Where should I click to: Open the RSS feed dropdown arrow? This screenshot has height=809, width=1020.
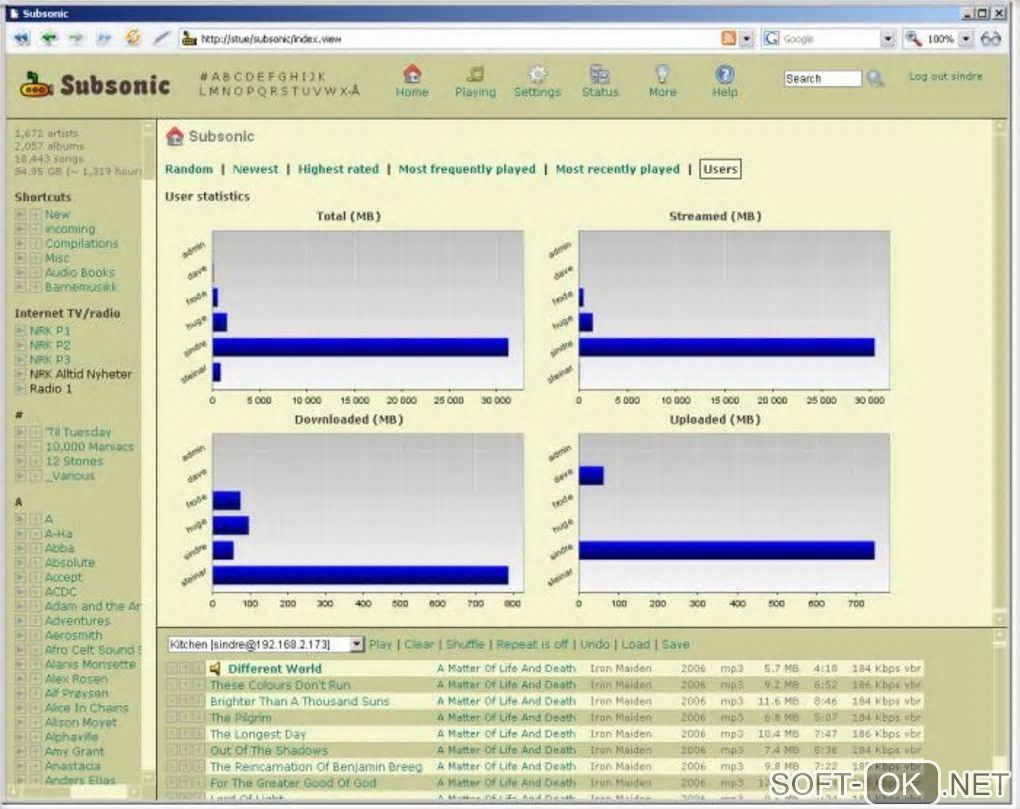(747, 39)
